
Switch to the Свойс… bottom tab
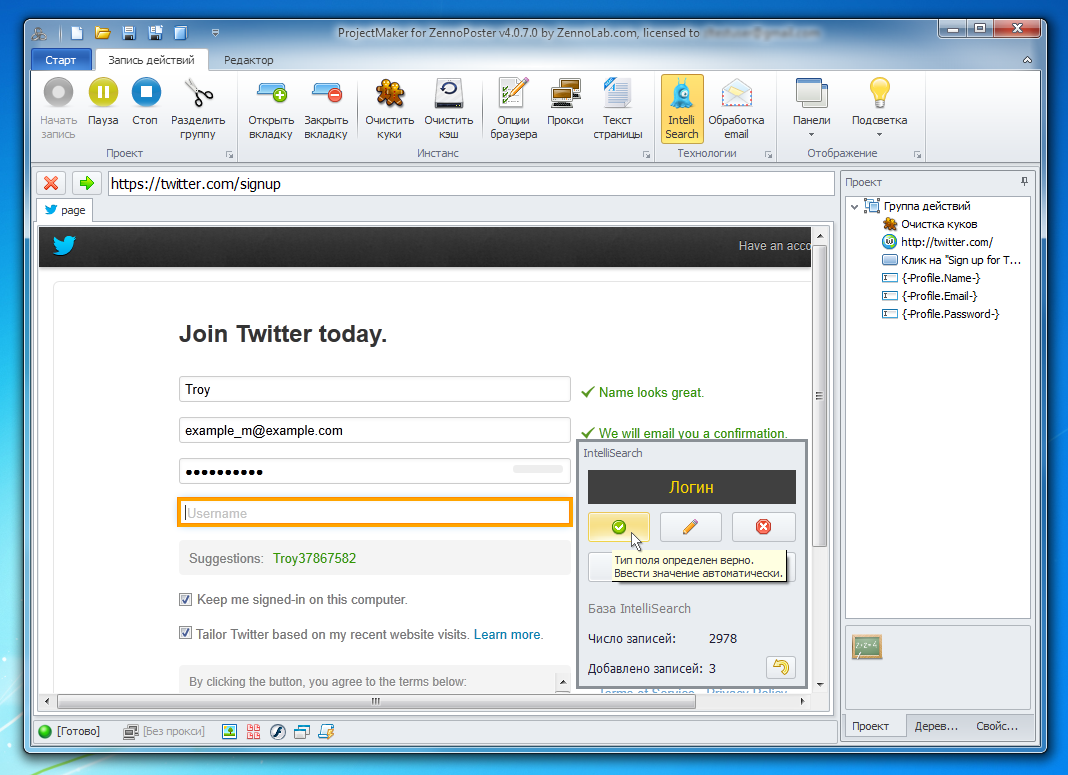coord(996,726)
